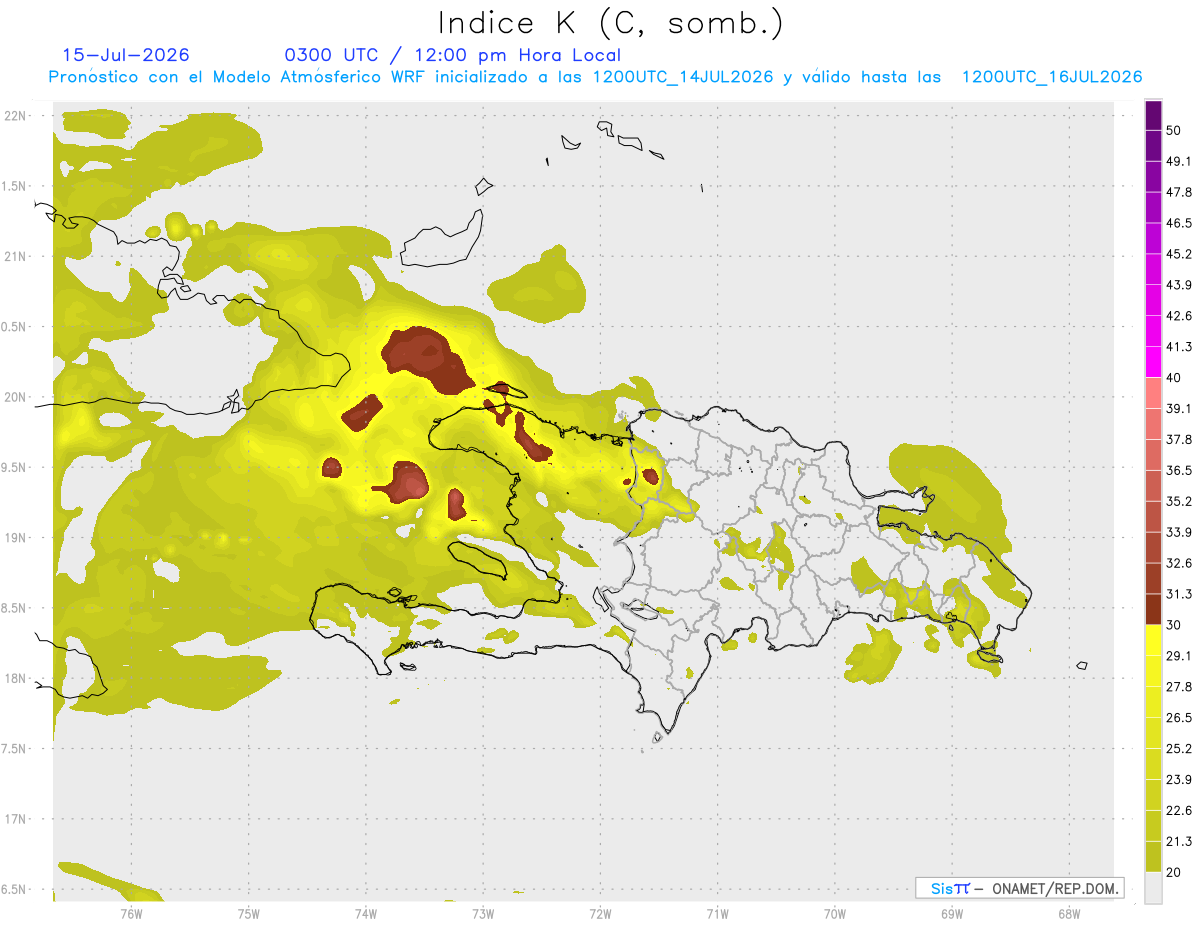
Task: Pick the salmon pink swatch between 39.1 and 40
Action: (x=1154, y=393)
